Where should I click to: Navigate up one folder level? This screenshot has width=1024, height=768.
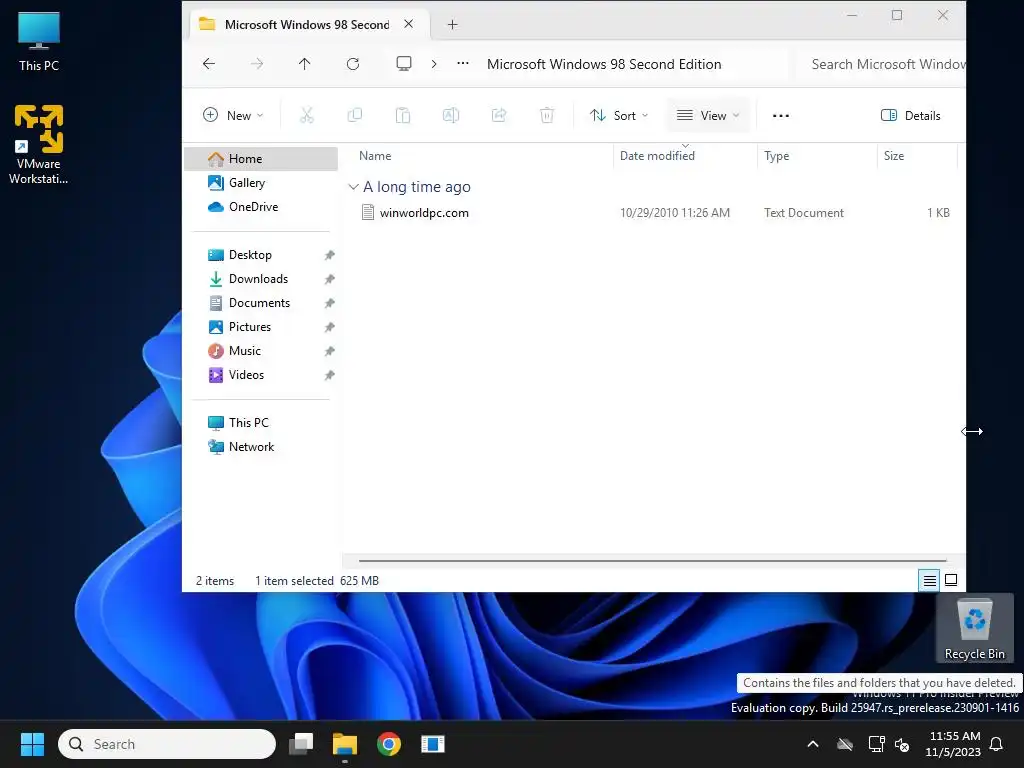tap(304, 63)
